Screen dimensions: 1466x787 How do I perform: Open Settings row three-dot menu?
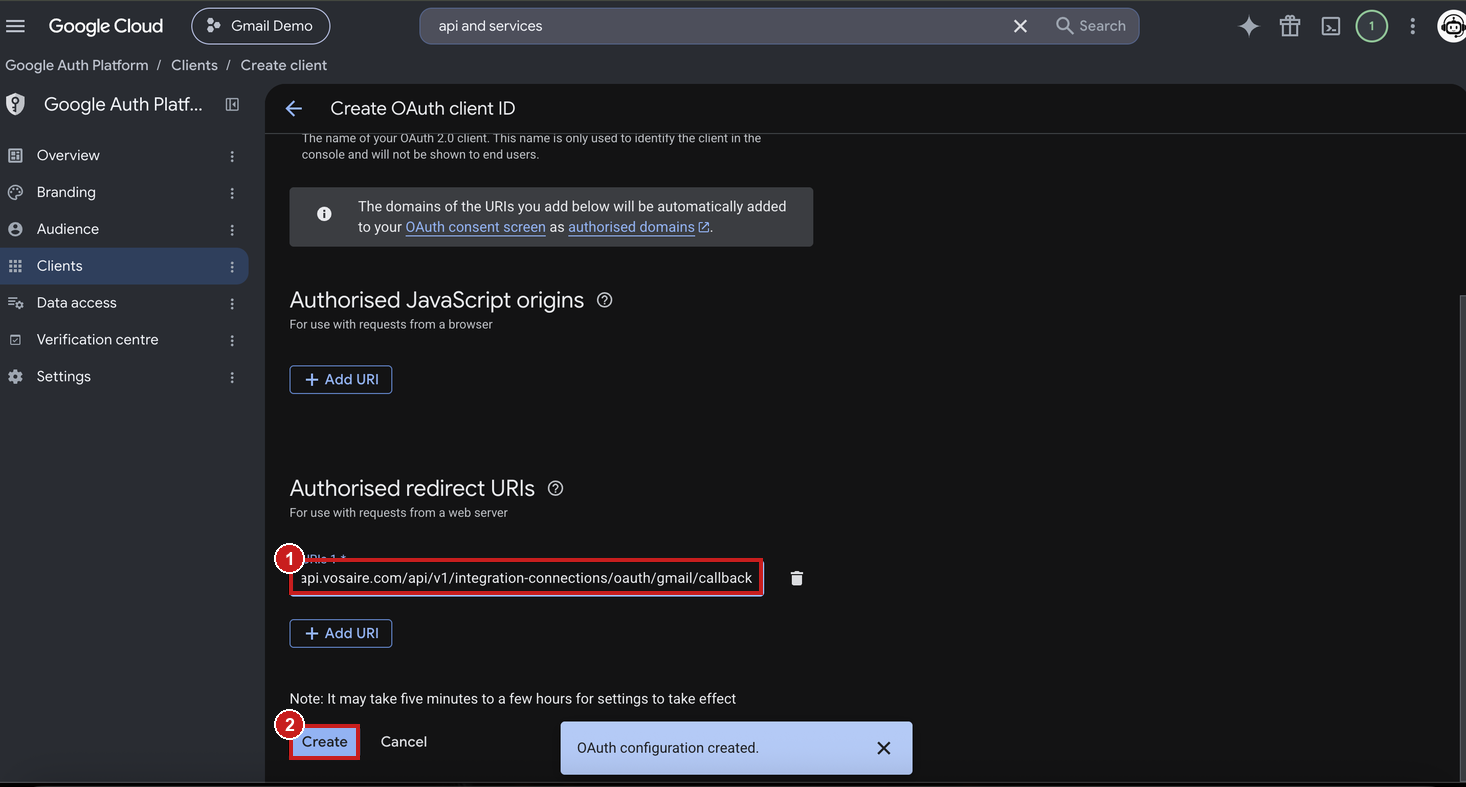click(x=232, y=378)
